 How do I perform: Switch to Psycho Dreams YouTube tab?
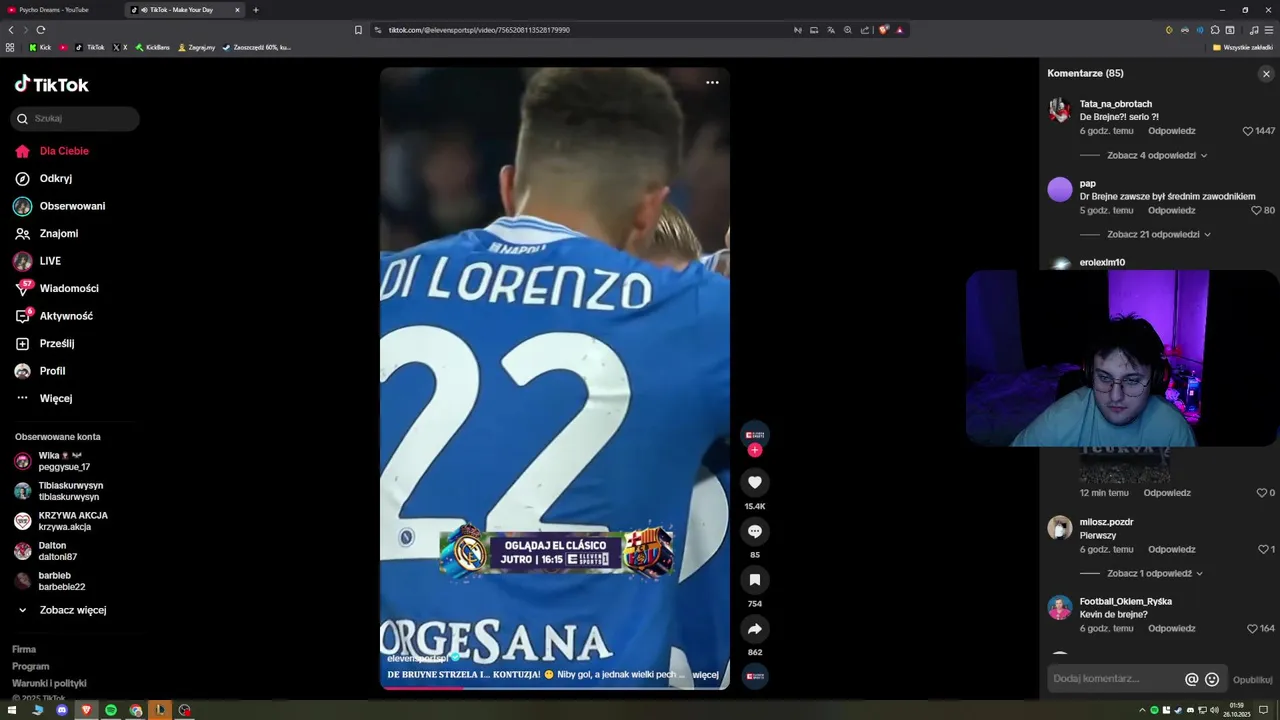(x=60, y=10)
